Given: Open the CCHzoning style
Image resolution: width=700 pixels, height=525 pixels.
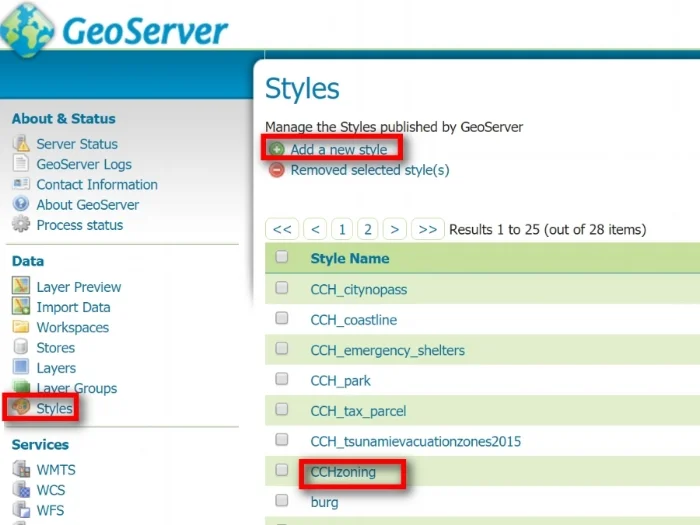Looking at the screenshot, I should tap(343, 472).
